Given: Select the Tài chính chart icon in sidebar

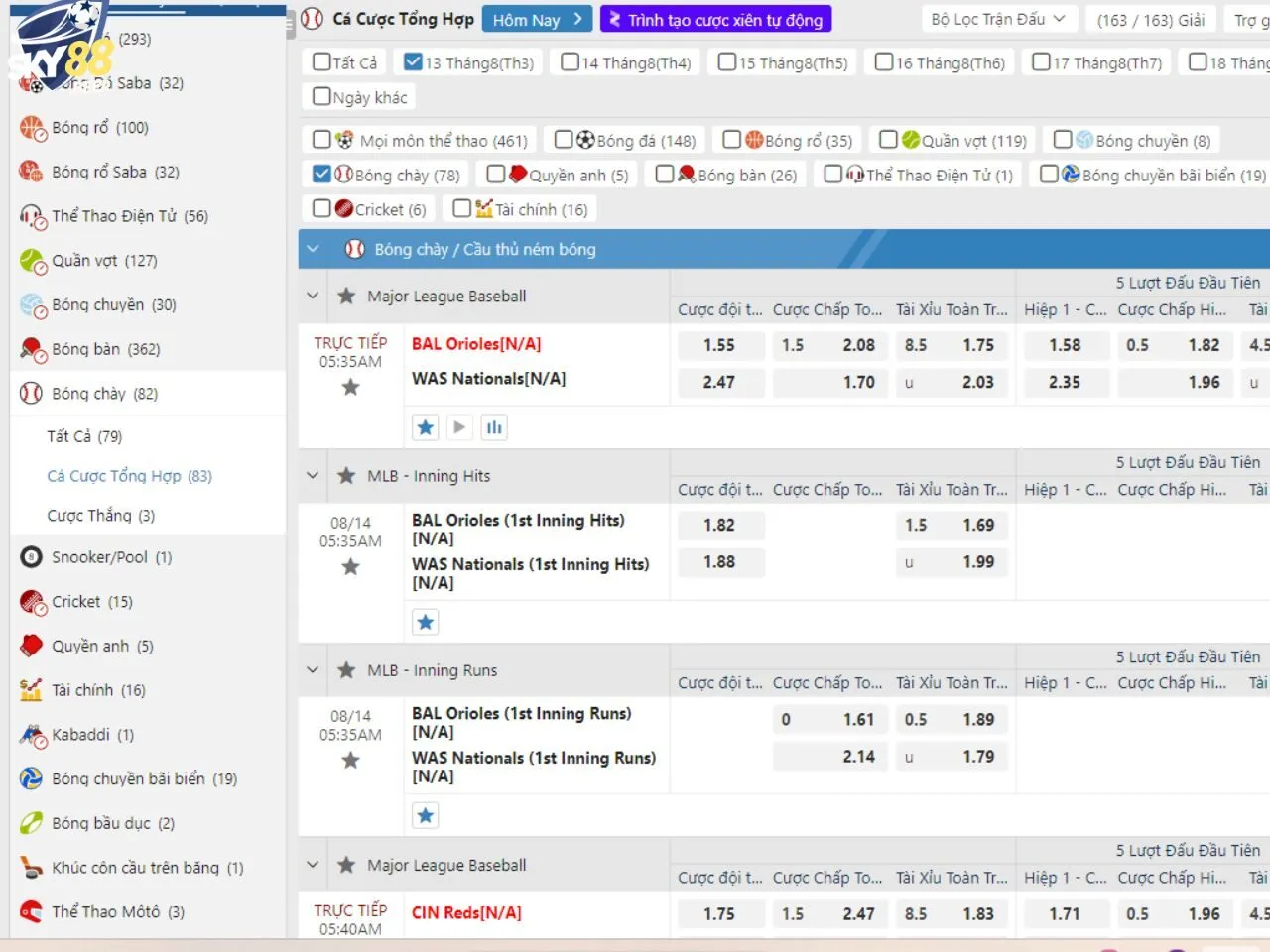Looking at the screenshot, I should tap(32, 690).
